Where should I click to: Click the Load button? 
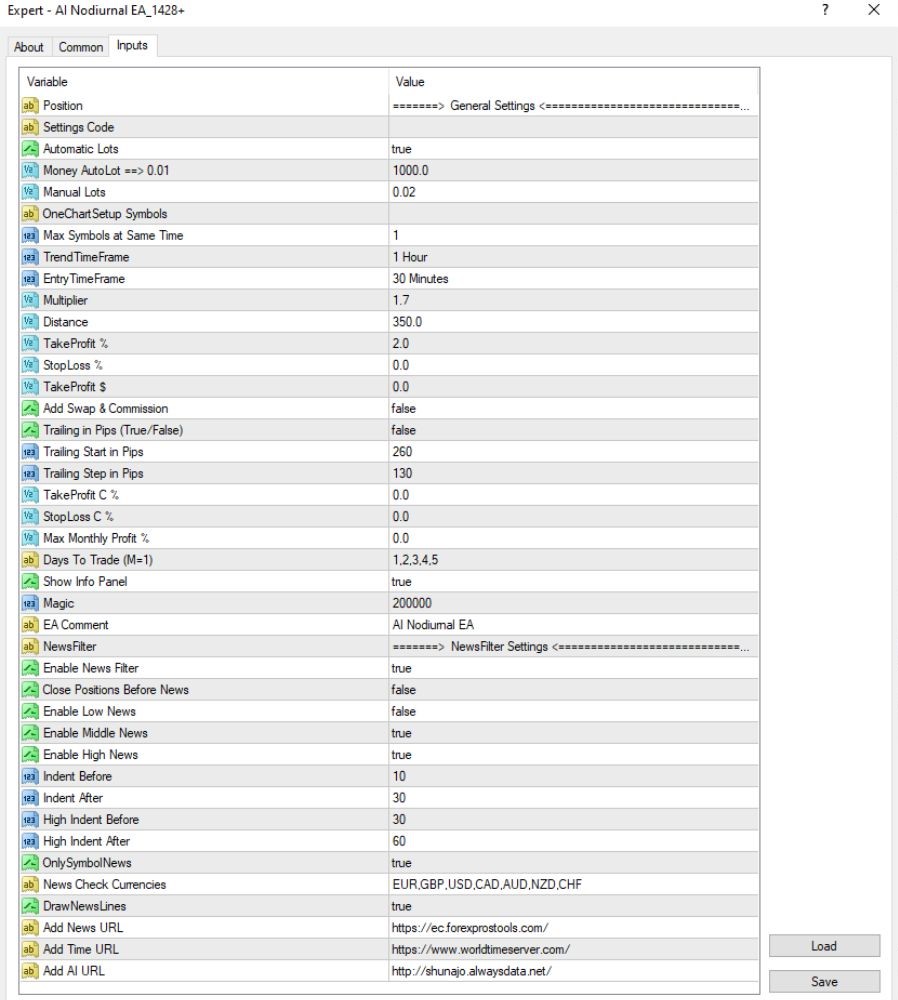(824, 946)
